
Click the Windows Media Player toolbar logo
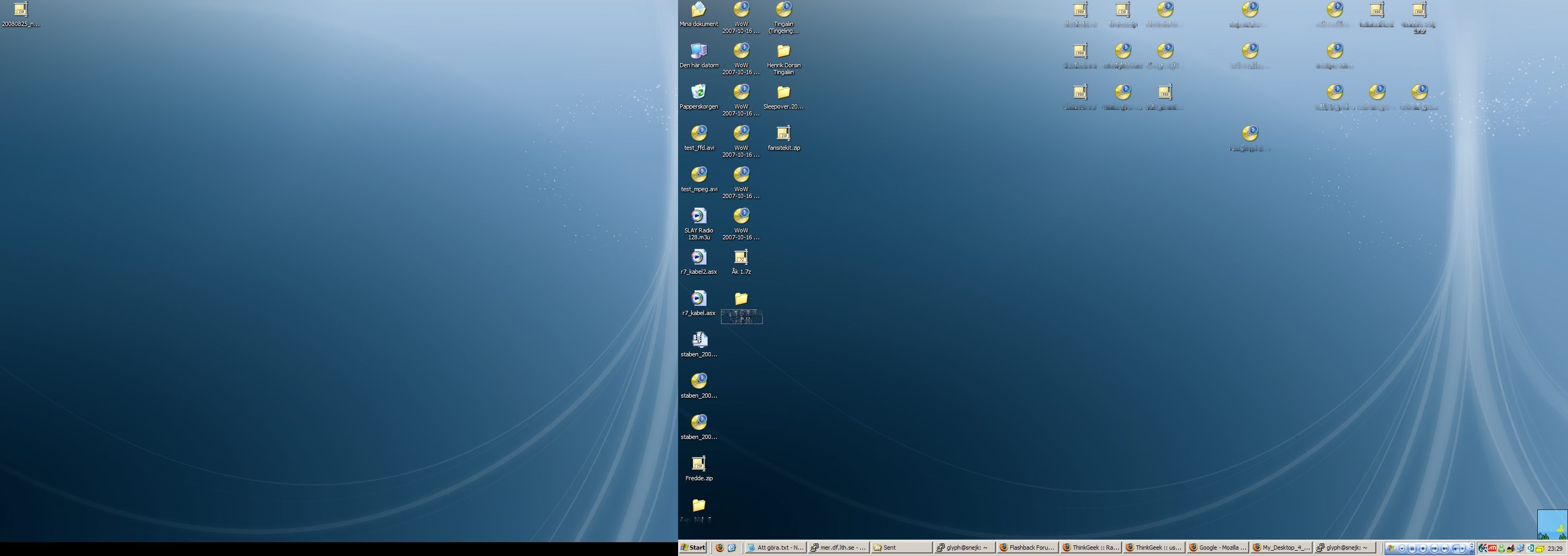[x=1391, y=549]
